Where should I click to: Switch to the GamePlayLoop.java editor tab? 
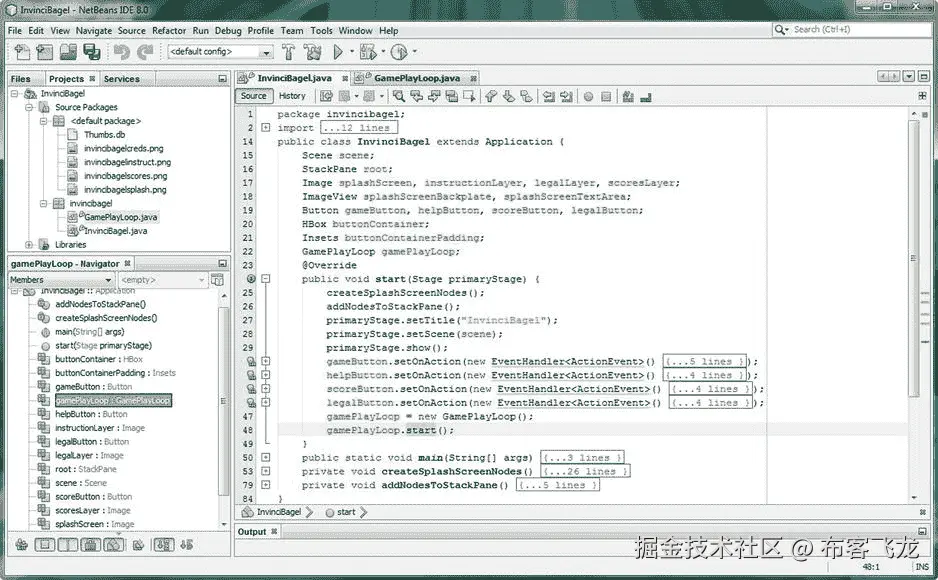[416, 78]
